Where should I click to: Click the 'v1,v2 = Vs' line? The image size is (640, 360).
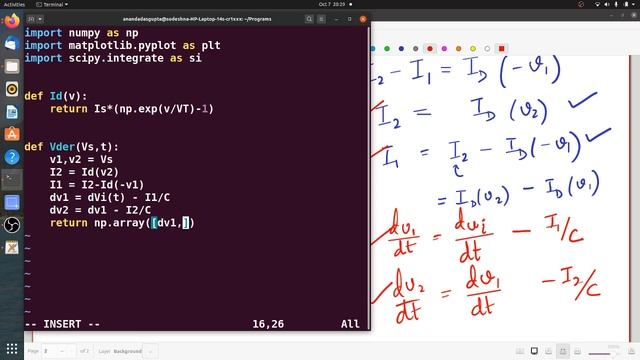tap(81, 159)
